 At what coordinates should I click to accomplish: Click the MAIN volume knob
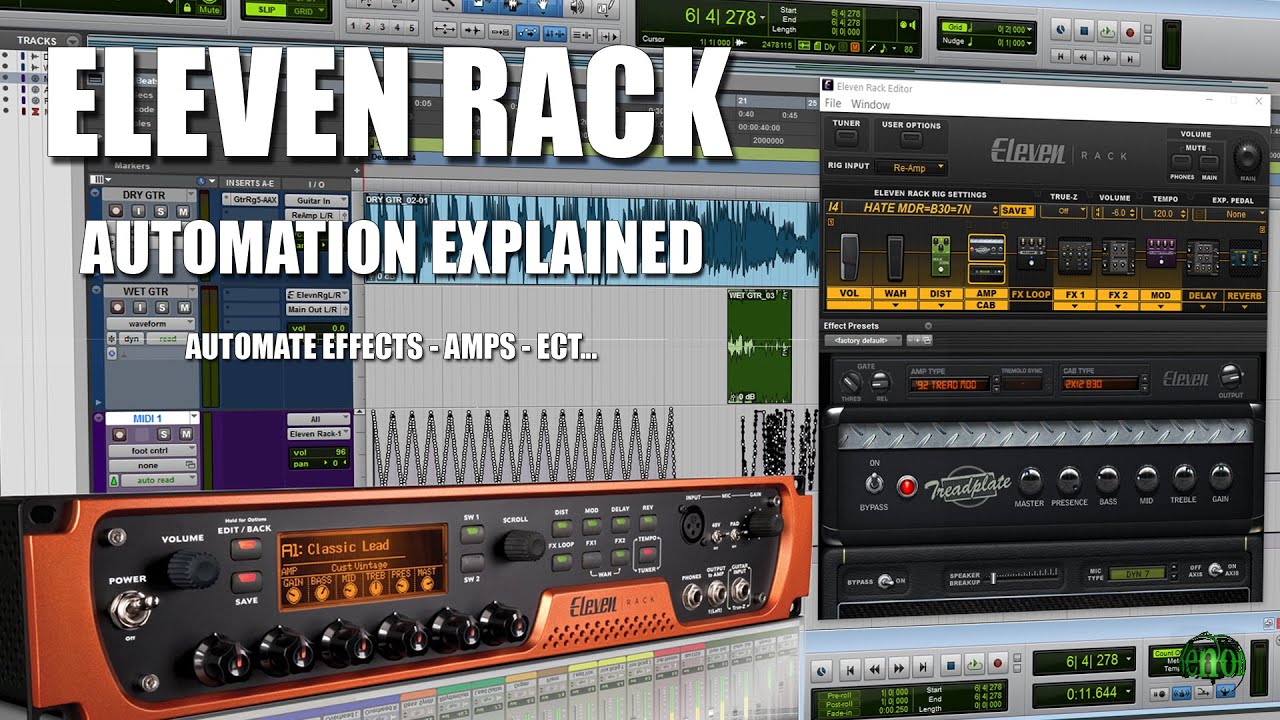[x=1247, y=156]
